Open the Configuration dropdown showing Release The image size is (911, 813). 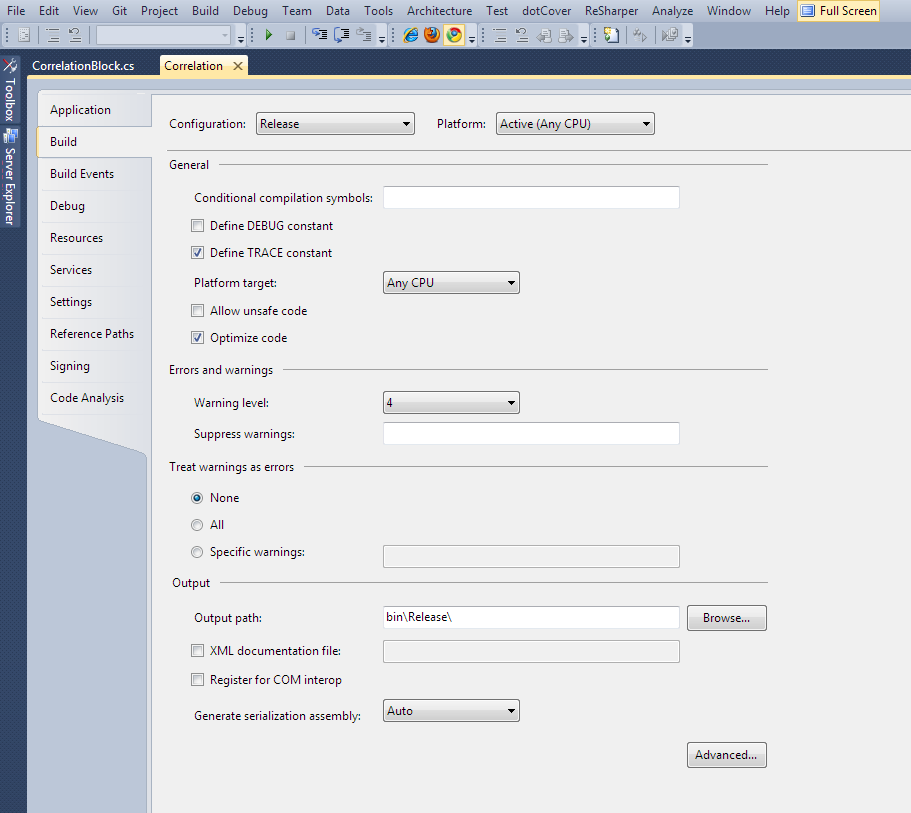pyautogui.click(x=335, y=124)
